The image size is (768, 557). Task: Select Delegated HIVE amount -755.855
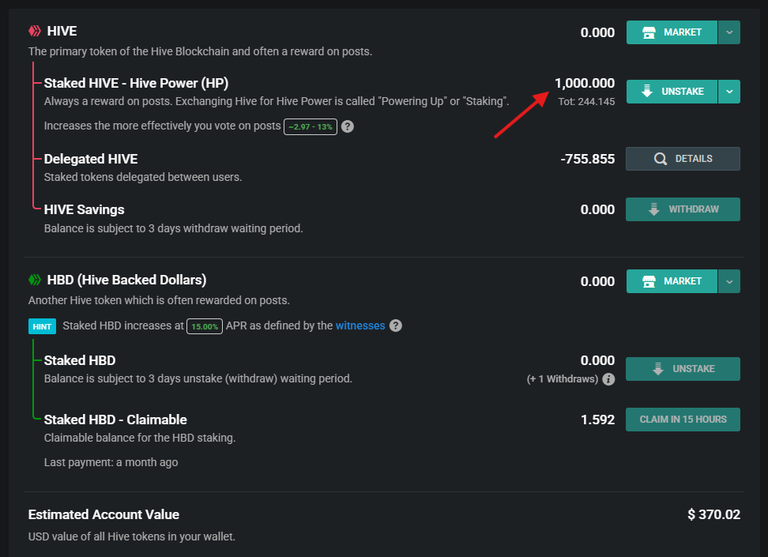point(587,159)
